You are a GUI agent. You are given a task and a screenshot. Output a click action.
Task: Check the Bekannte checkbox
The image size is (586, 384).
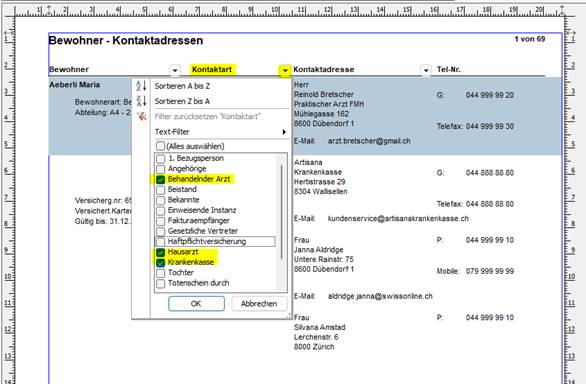(160, 200)
